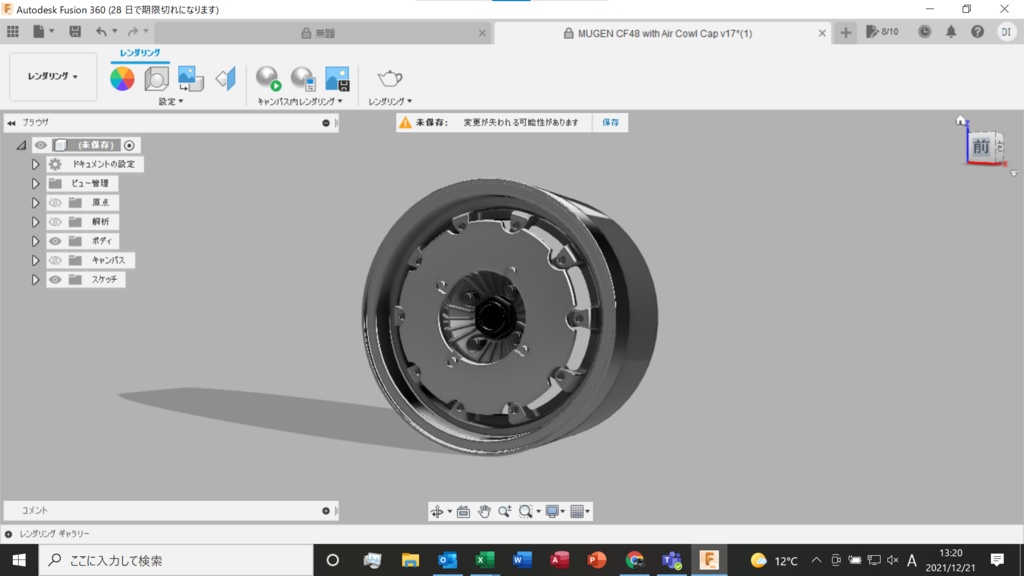1024x576 pixels.
Task: Open the キャンバス内レンダリング dropdown
Action: coord(300,101)
